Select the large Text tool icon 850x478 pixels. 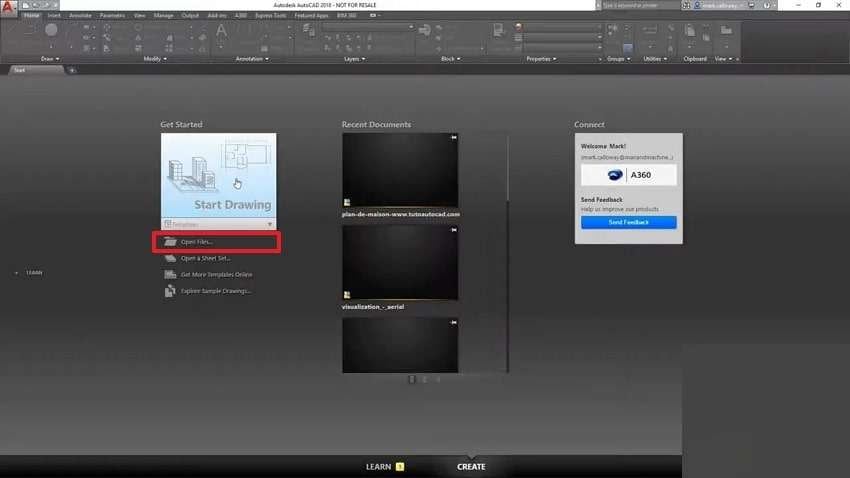221,31
